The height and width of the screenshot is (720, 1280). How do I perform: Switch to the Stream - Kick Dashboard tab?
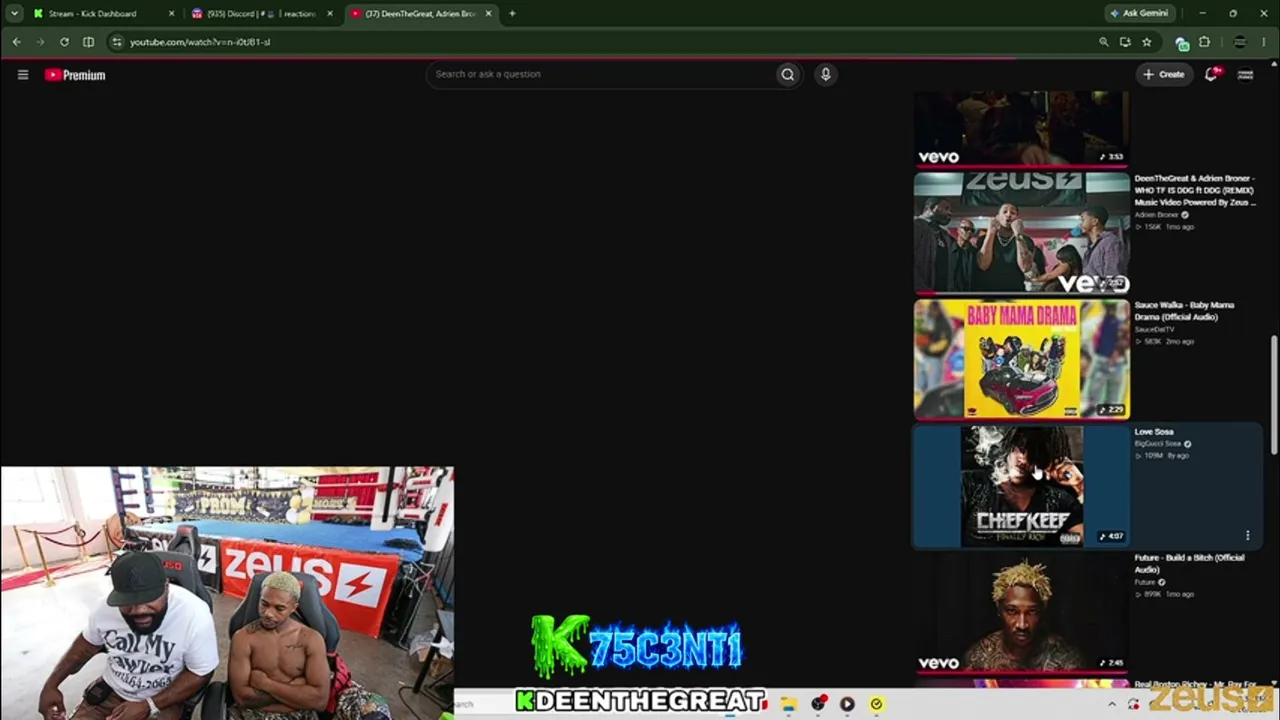tap(103, 14)
